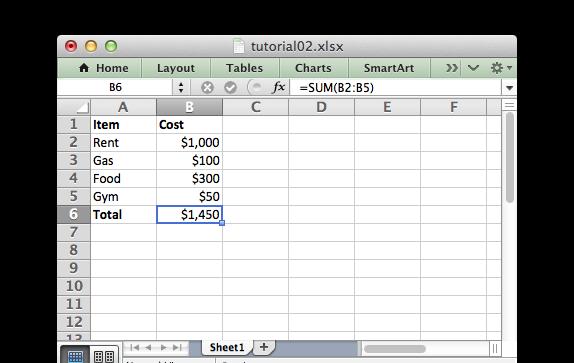Confirm formula with the checkmark icon

(230, 88)
